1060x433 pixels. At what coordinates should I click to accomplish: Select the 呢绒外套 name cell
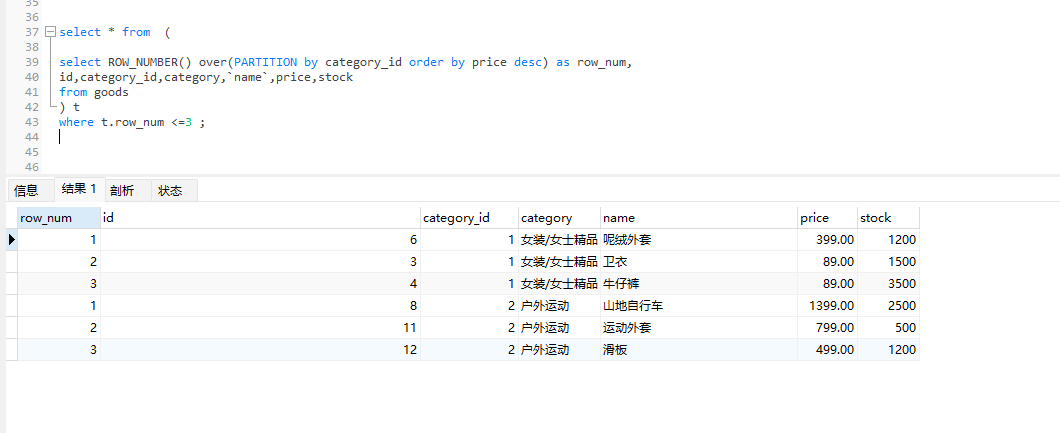698,239
